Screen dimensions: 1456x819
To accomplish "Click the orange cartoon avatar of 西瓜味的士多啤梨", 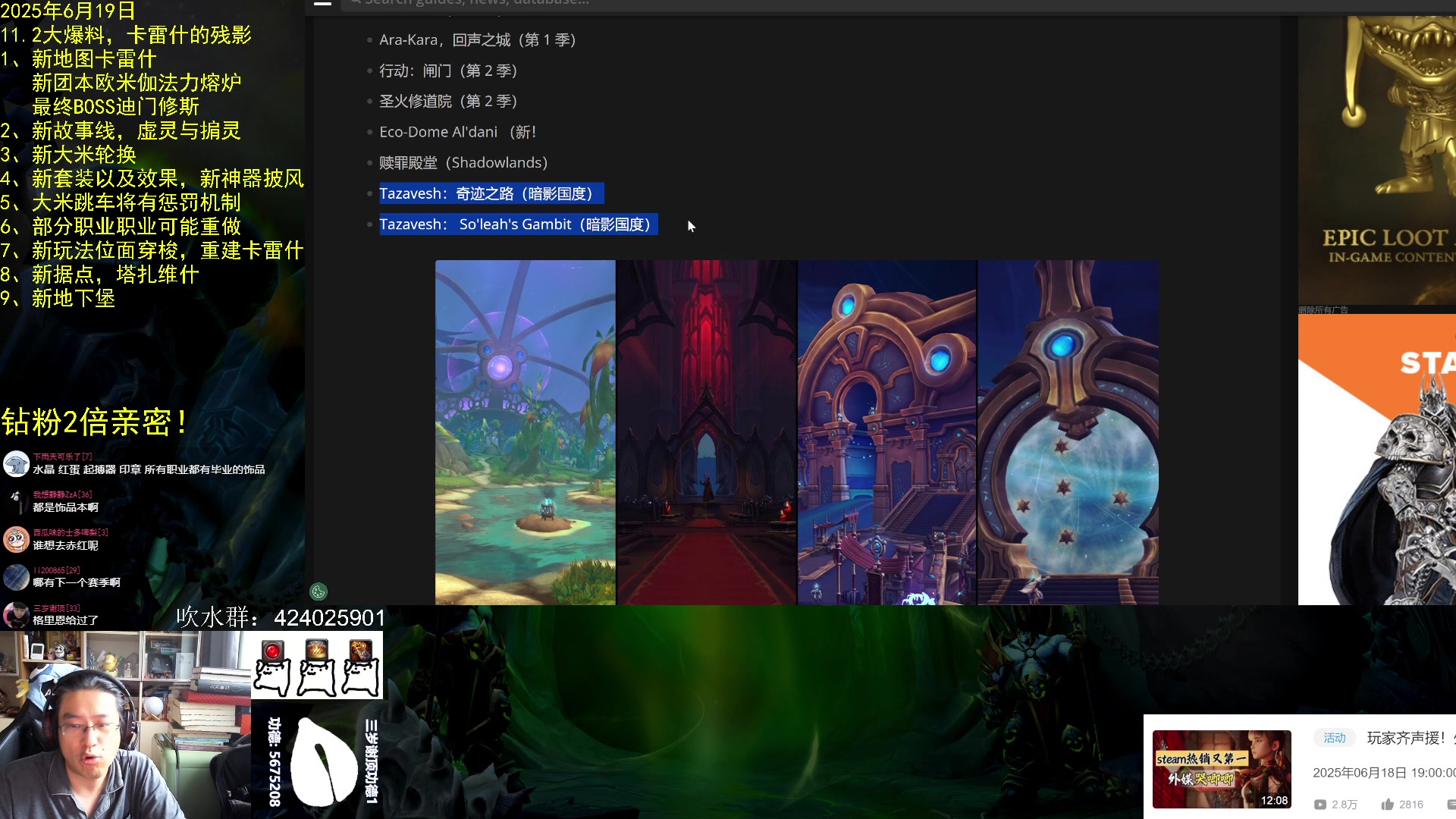I will pyautogui.click(x=16, y=539).
